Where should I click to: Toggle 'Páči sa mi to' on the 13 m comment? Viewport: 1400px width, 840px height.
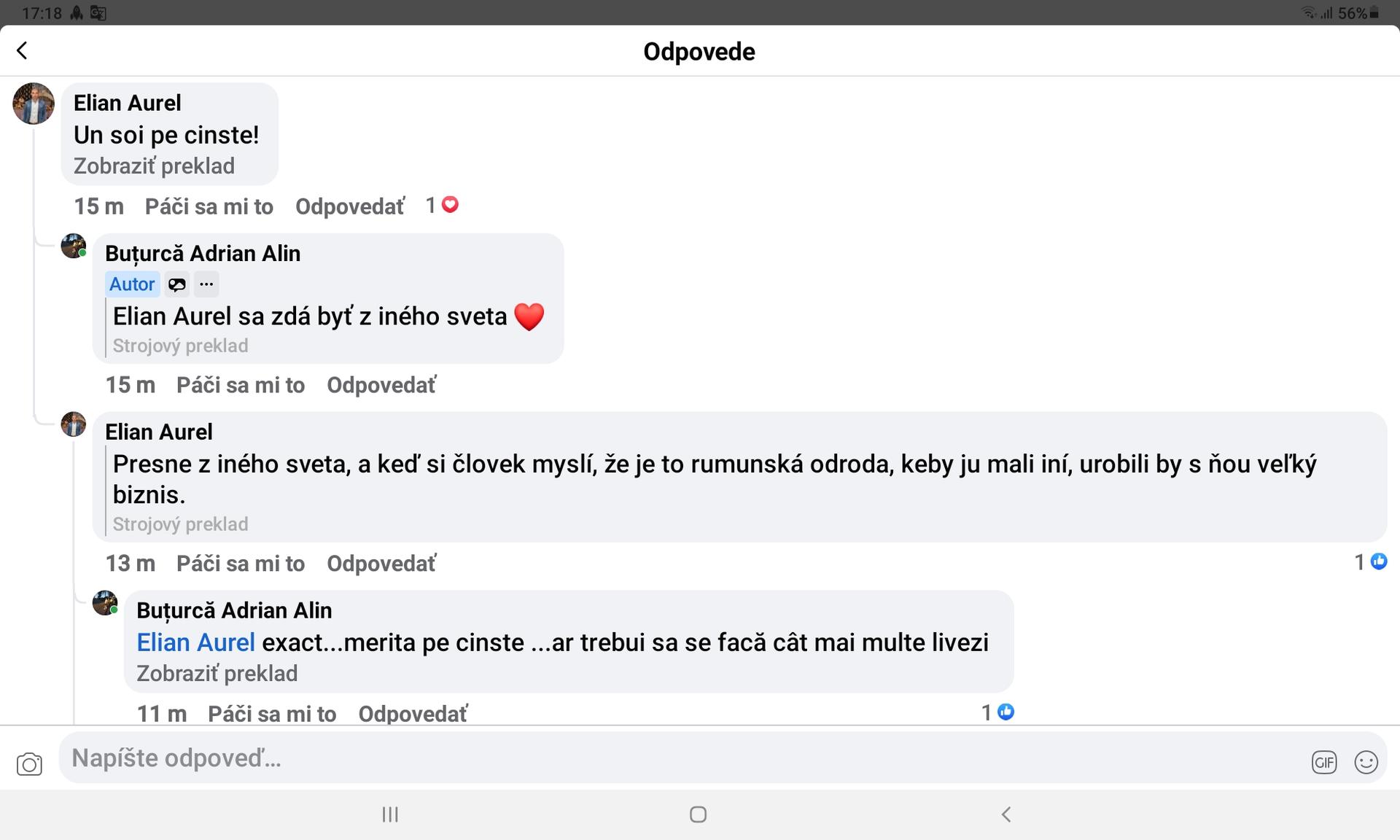pyautogui.click(x=241, y=564)
